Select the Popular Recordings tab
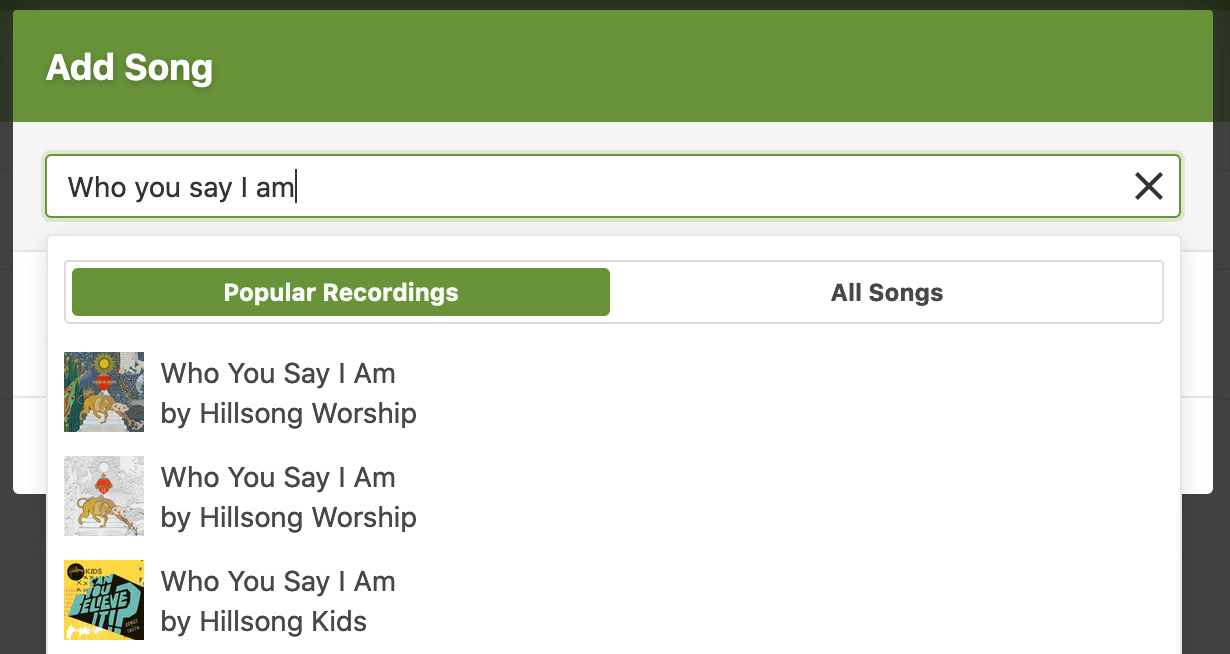The height and width of the screenshot is (654, 1230). pyautogui.click(x=341, y=292)
